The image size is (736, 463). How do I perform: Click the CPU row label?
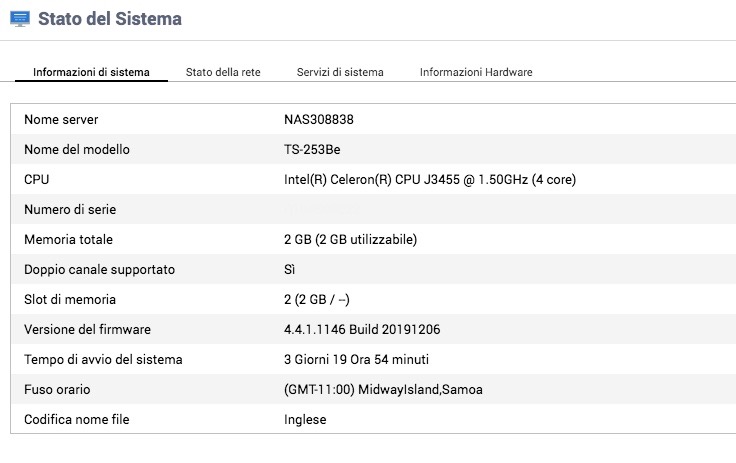click(37, 180)
